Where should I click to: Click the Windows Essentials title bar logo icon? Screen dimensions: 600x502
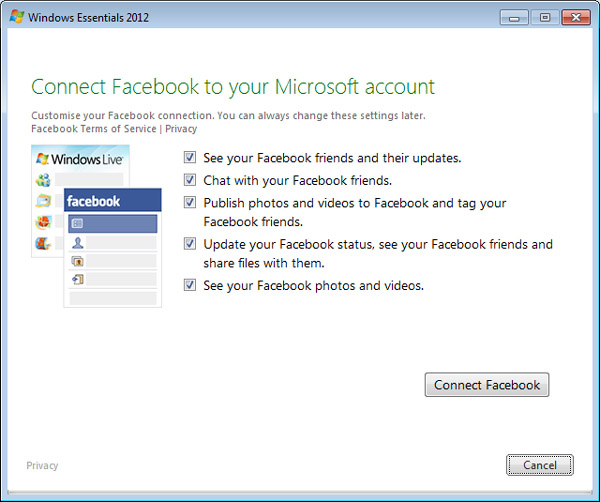pos(16,17)
